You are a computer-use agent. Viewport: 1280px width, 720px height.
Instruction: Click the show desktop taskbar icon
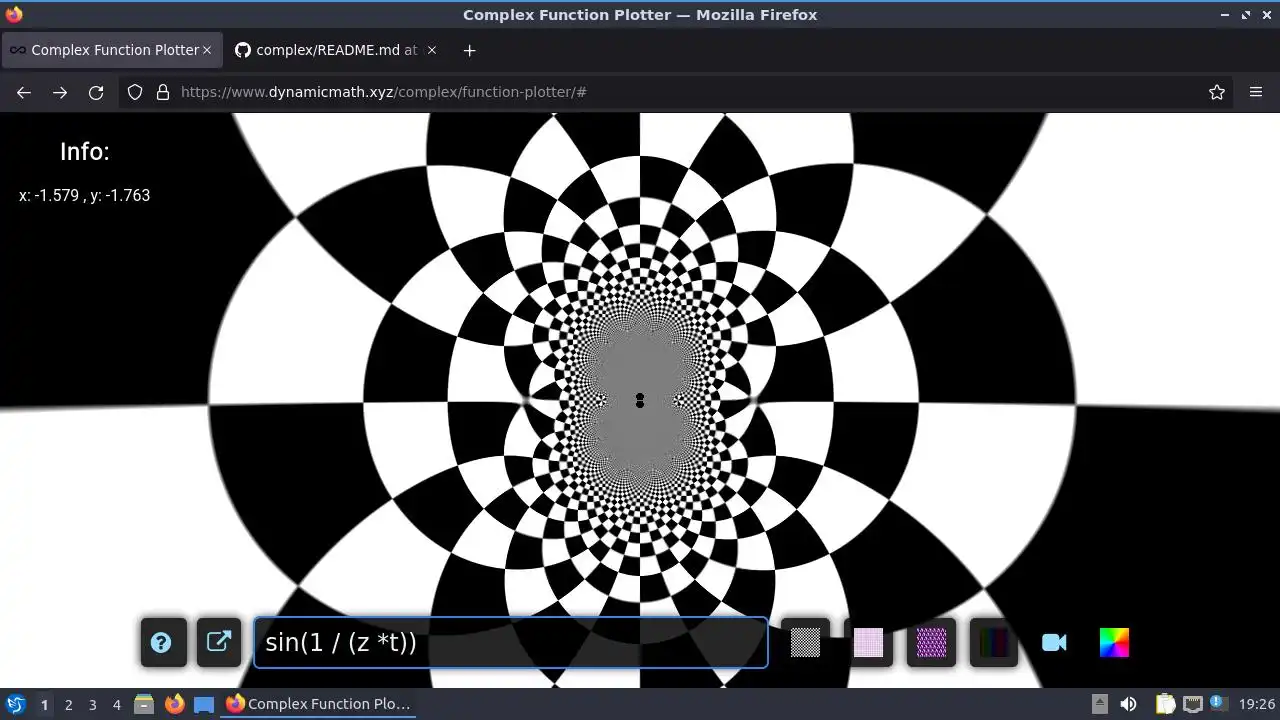[x=204, y=704]
